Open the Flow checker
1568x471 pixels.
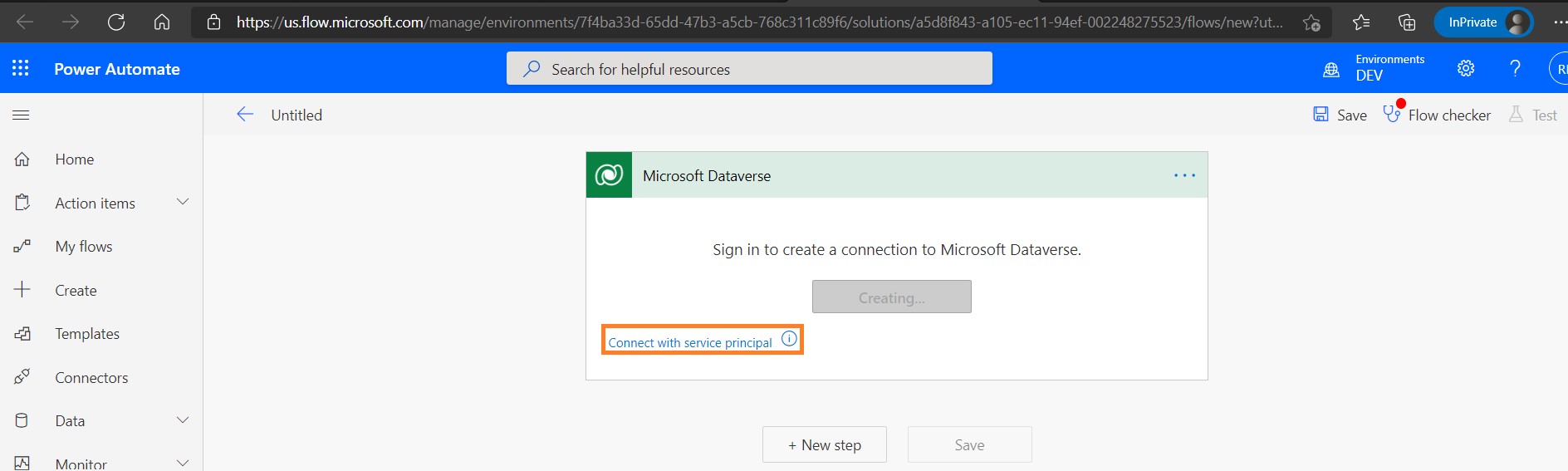coord(1437,115)
